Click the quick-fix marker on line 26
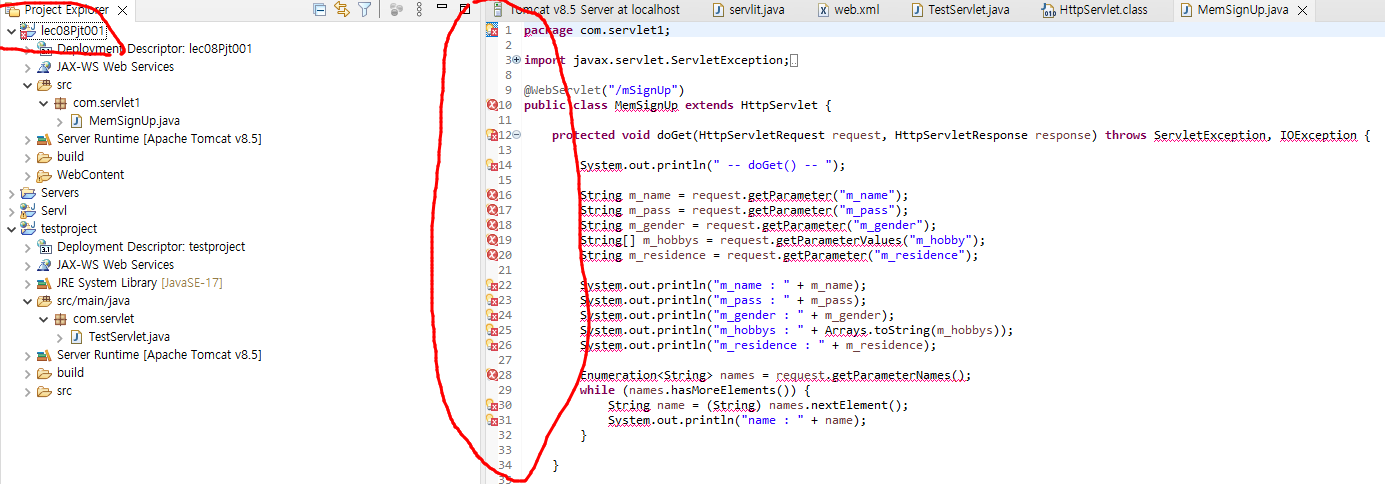 tap(491, 345)
